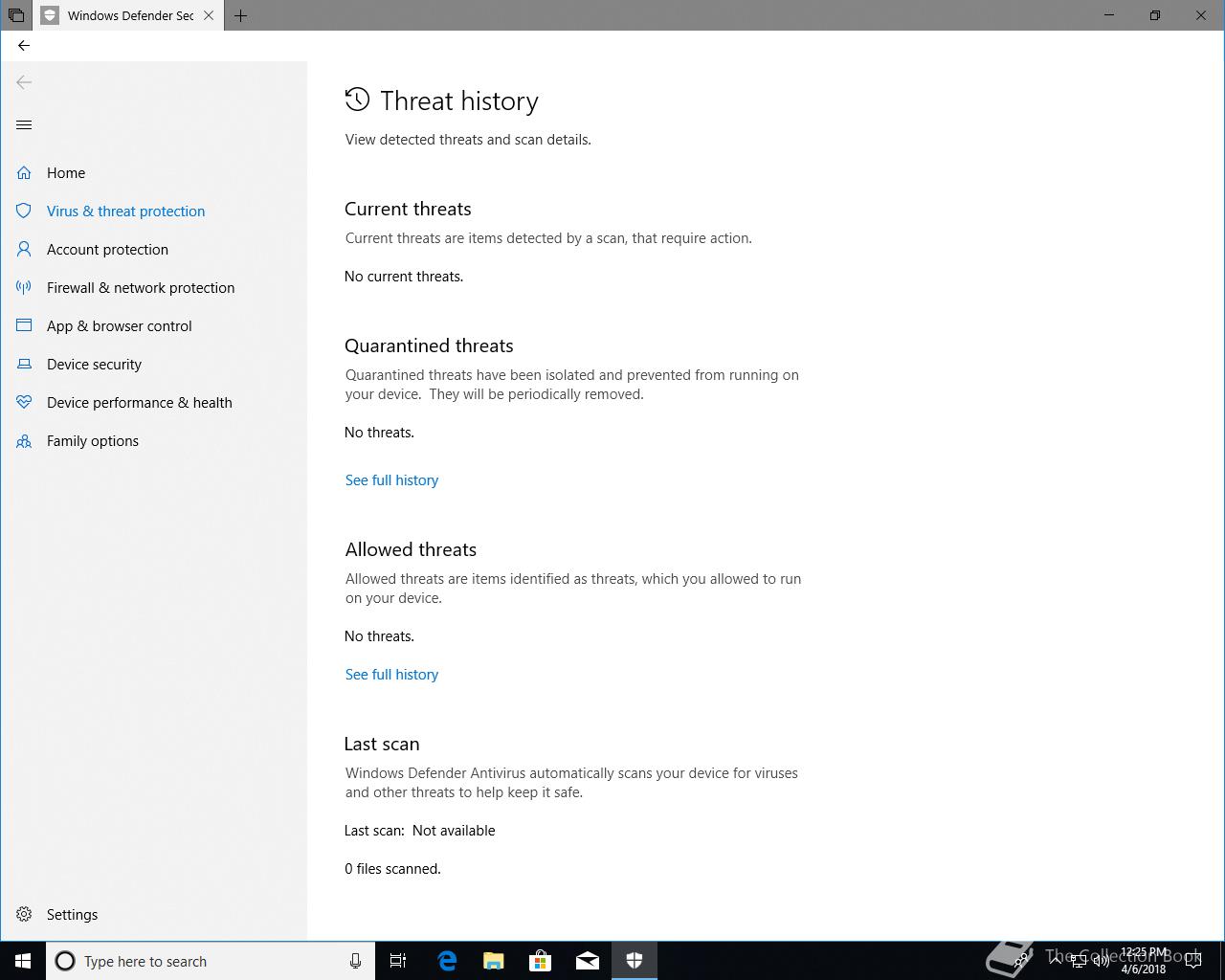Click the Type here to search box
This screenshot has height=980, width=1225.
pos(211,961)
